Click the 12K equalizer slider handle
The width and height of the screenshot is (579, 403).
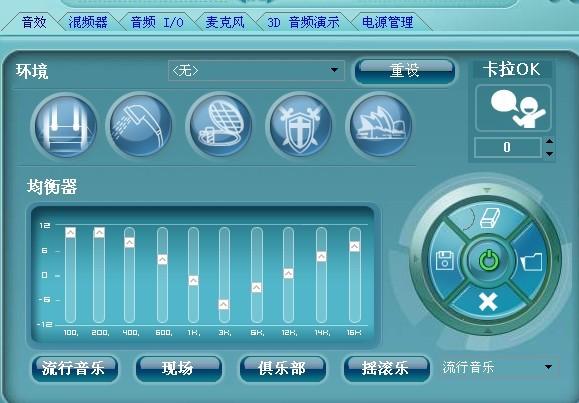click(x=288, y=273)
